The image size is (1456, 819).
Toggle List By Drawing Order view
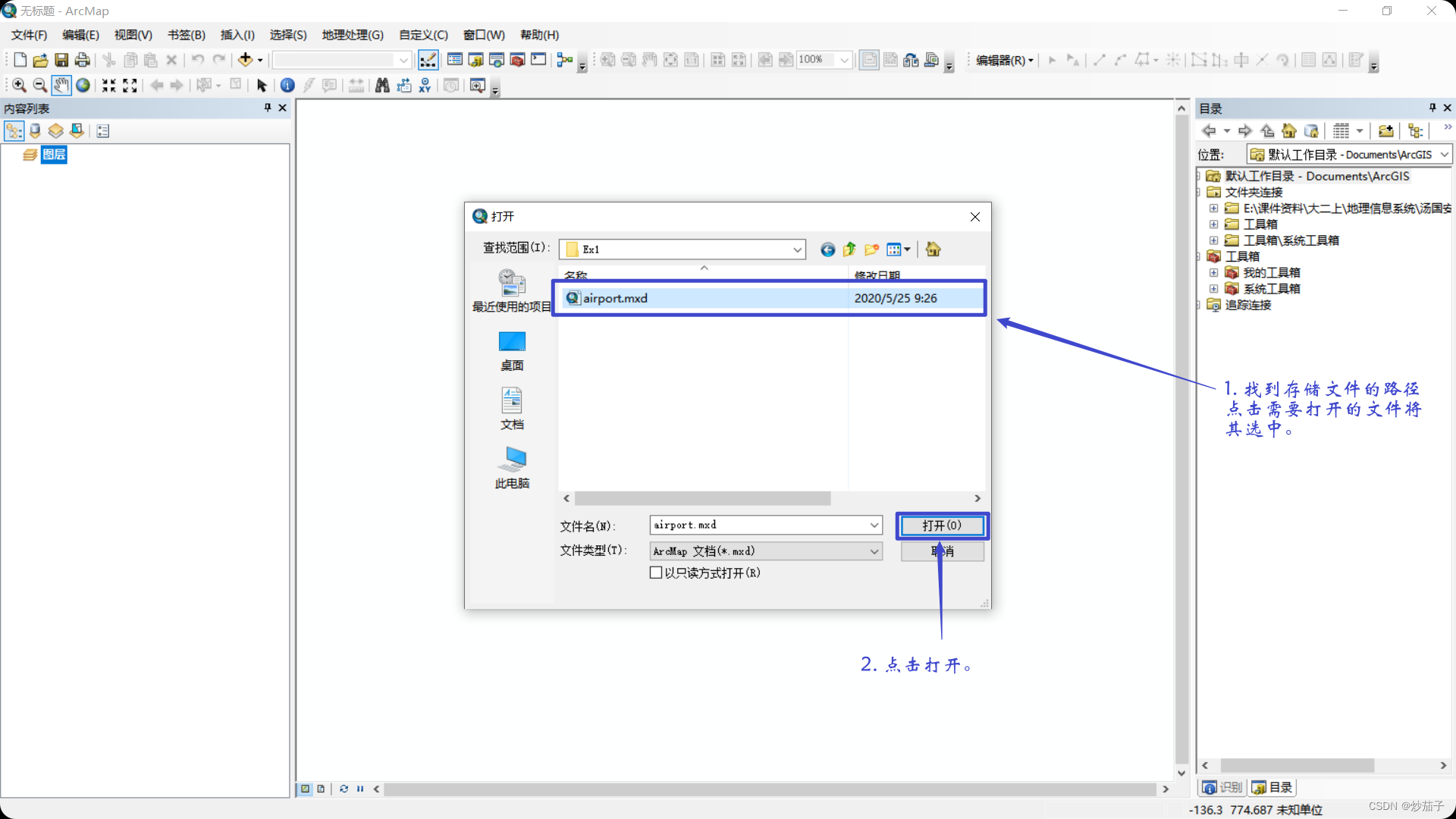[x=14, y=131]
